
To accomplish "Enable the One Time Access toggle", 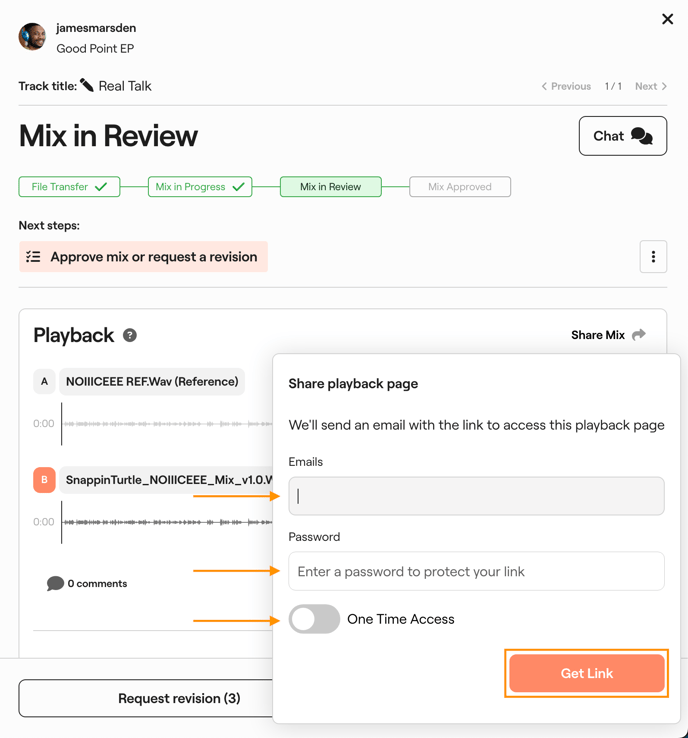I will [315, 619].
